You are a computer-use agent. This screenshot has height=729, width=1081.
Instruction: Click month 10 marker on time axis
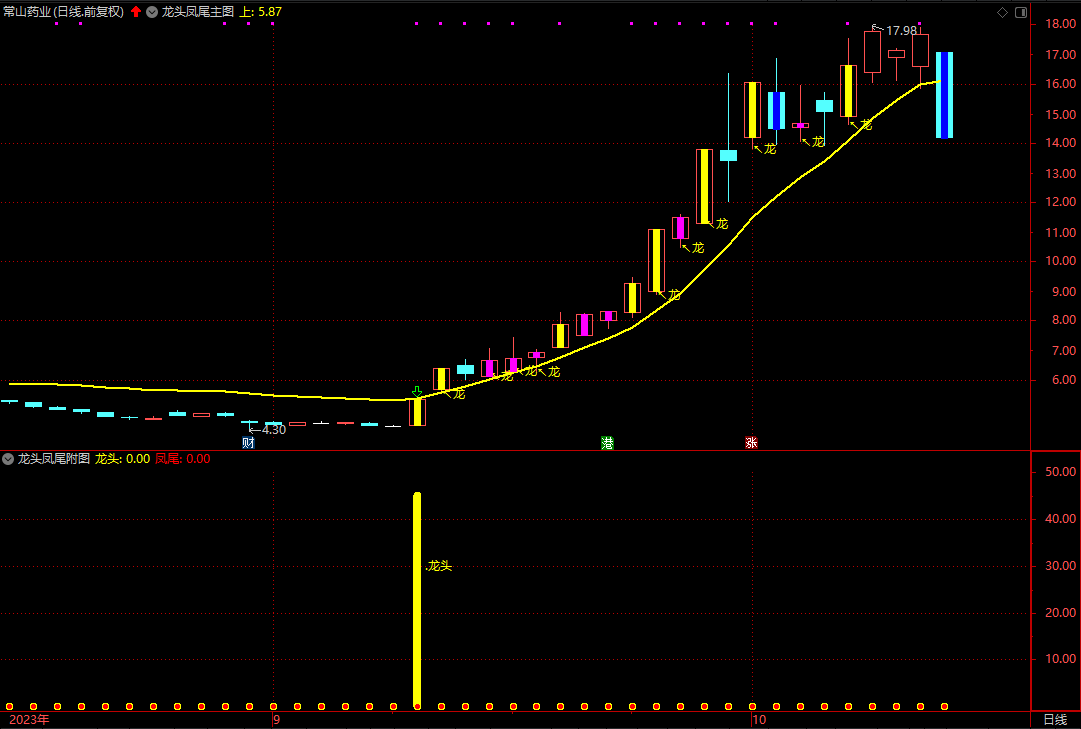click(759, 719)
